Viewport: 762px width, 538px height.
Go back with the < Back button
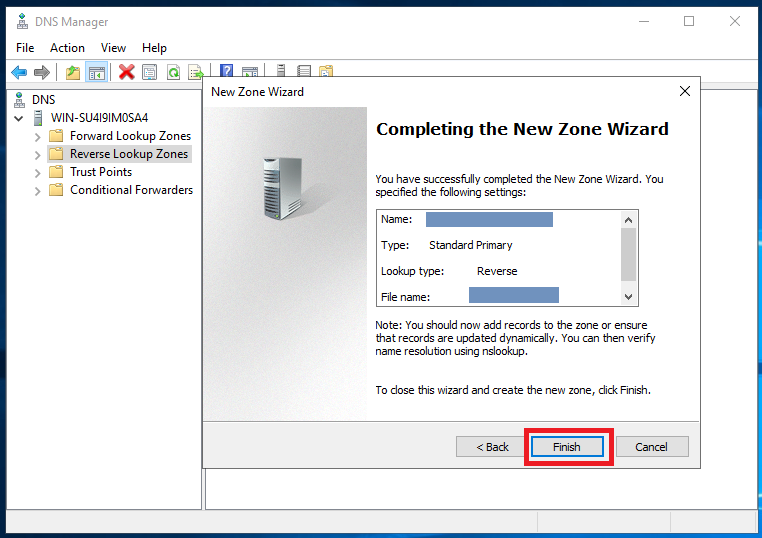coord(492,447)
